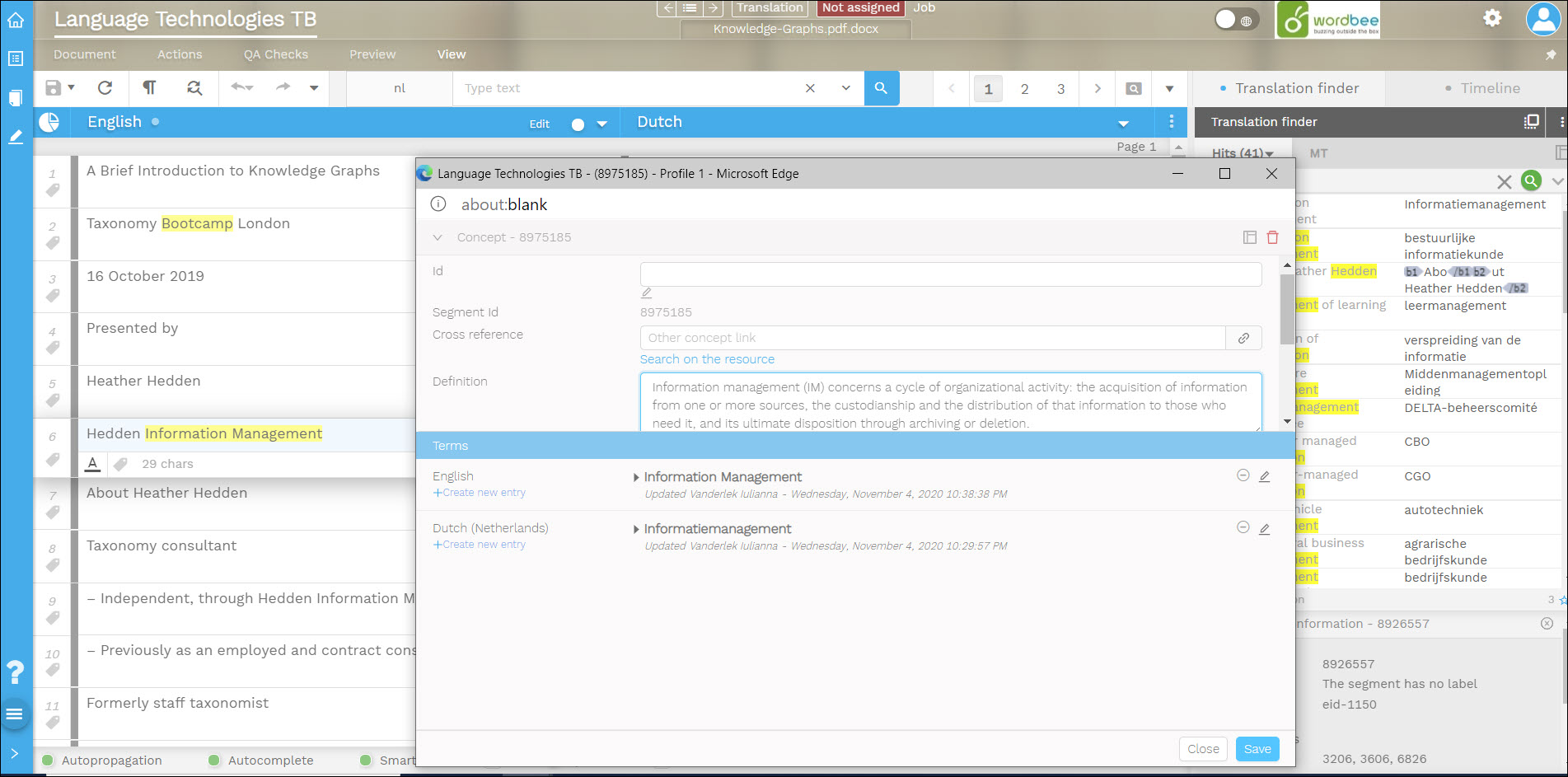Toggle the Autopropagation status indicator
Screen dimensions: 1568x777
coord(48,761)
